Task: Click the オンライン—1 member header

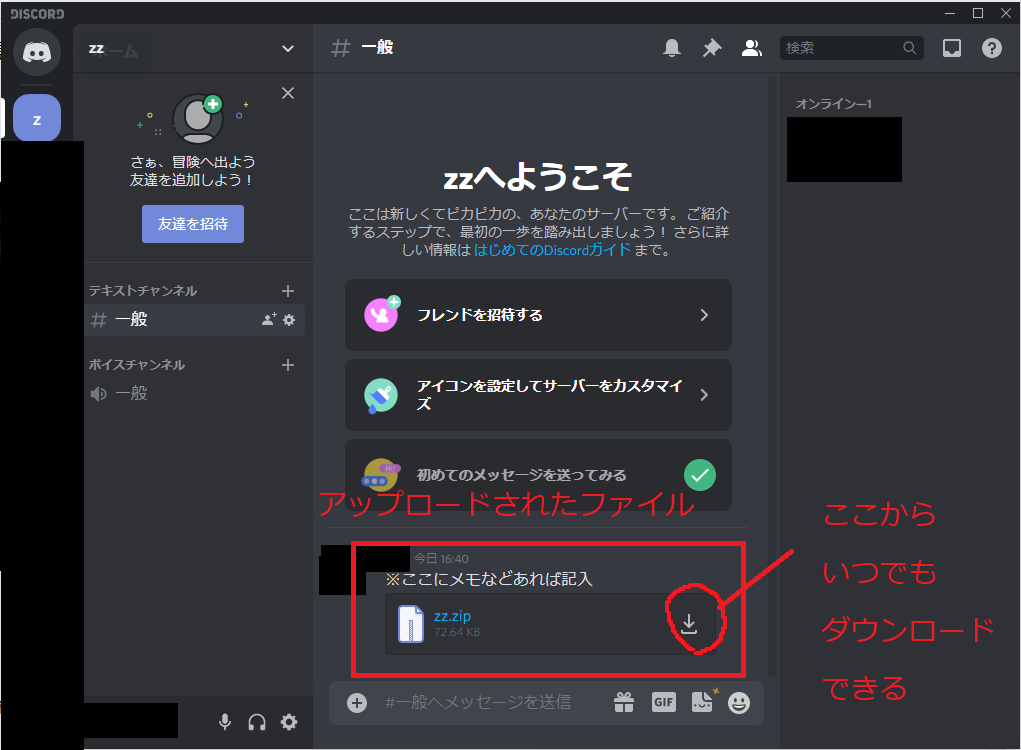Action: coord(833,104)
